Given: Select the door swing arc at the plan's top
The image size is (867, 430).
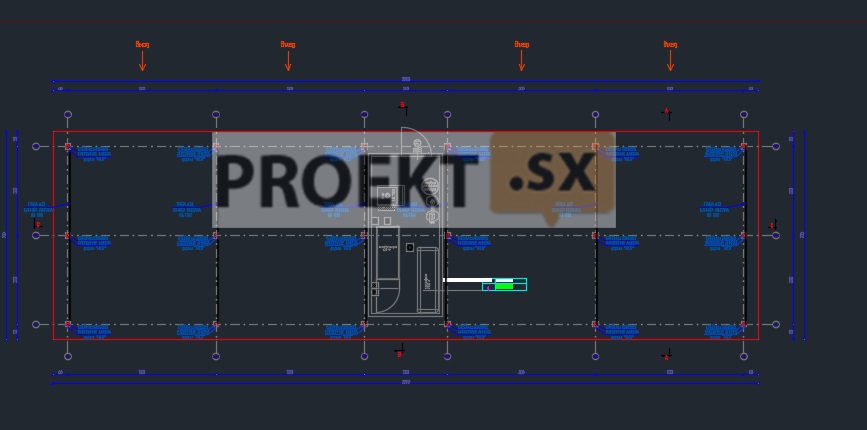Looking at the screenshot, I should click(x=414, y=140).
